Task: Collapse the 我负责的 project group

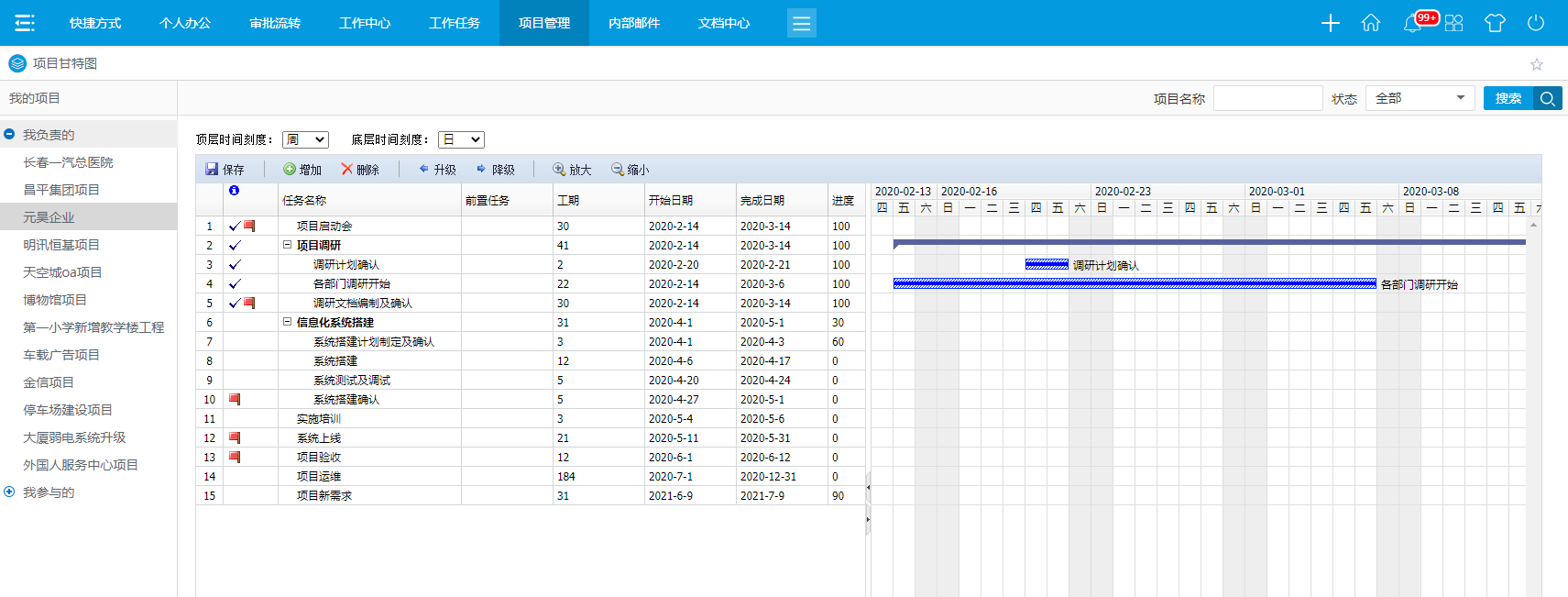Action: tap(9, 135)
